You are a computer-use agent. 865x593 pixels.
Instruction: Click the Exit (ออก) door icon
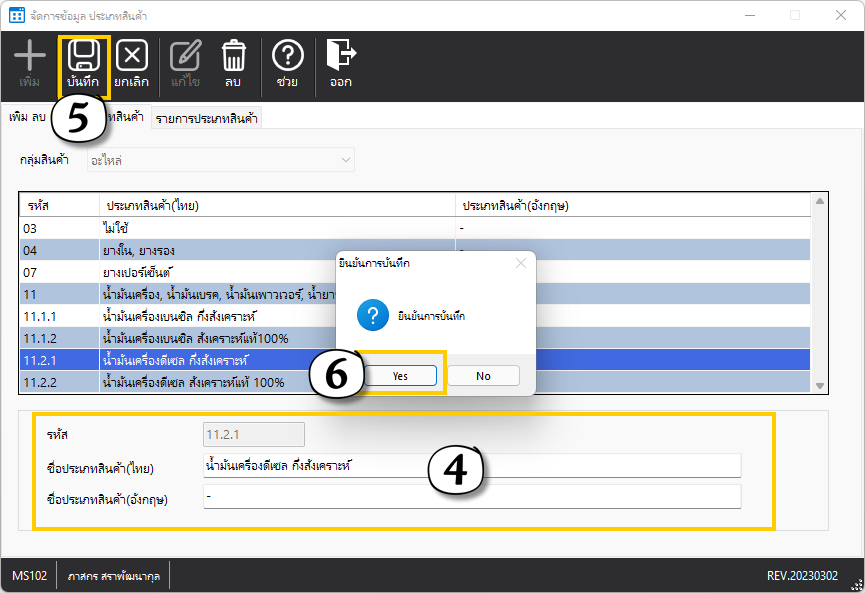(x=341, y=56)
